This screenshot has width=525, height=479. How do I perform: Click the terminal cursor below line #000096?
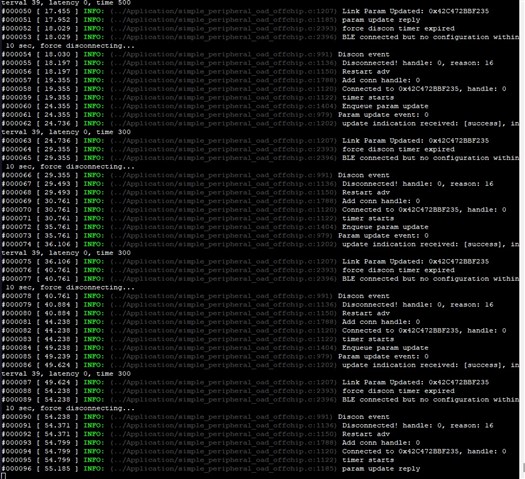[3, 476]
